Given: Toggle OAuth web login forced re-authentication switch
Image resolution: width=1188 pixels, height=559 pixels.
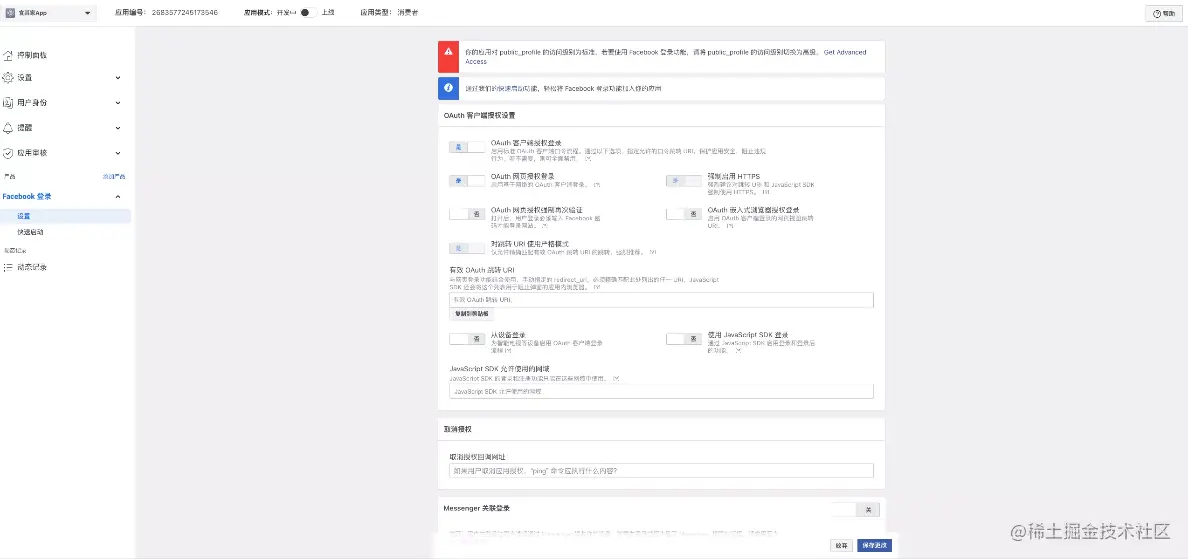Looking at the screenshot, I should pyautogui.click(x=467, y=214).
